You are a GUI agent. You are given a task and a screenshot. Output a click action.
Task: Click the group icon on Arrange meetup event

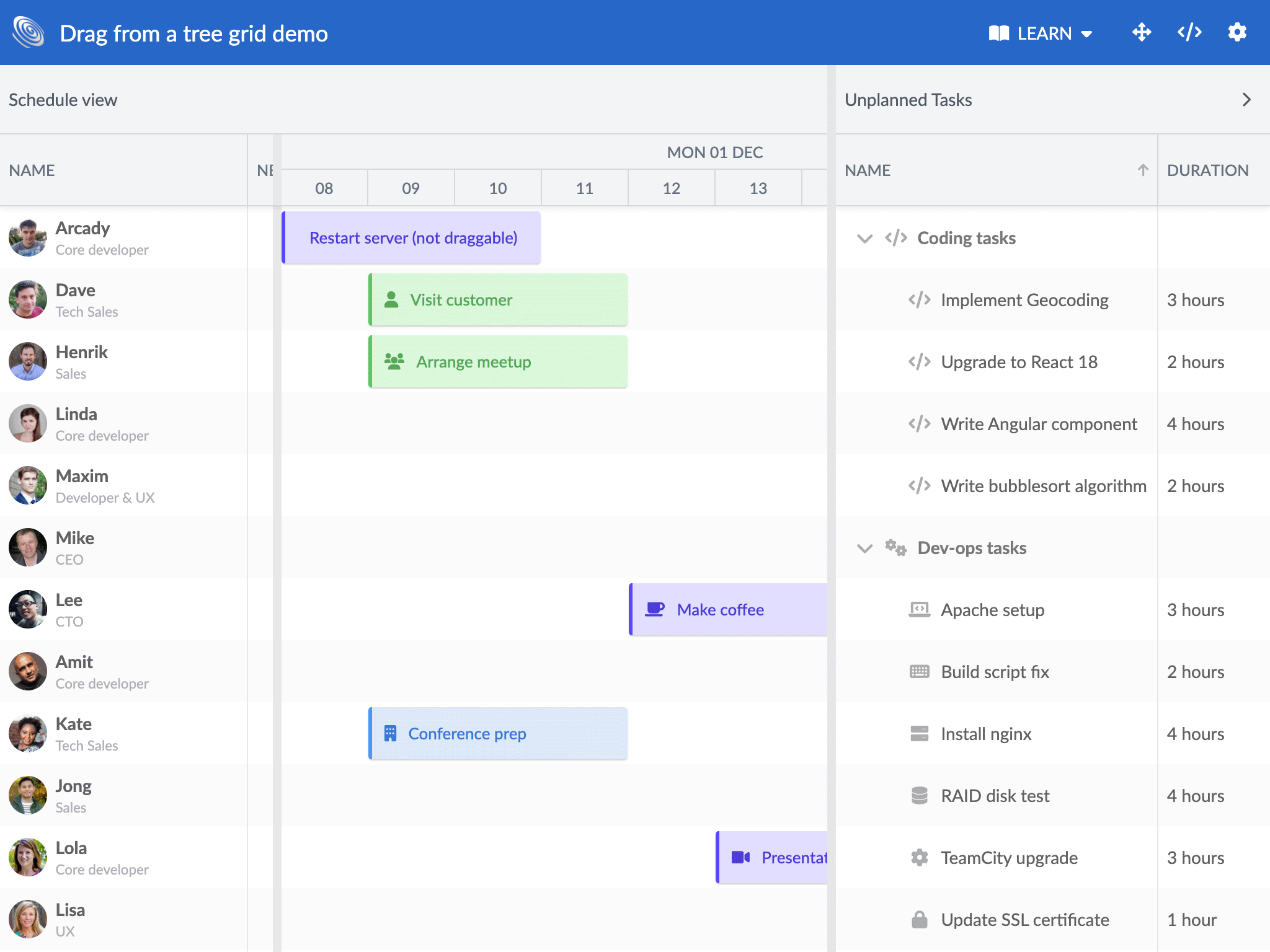coord(393,361)
